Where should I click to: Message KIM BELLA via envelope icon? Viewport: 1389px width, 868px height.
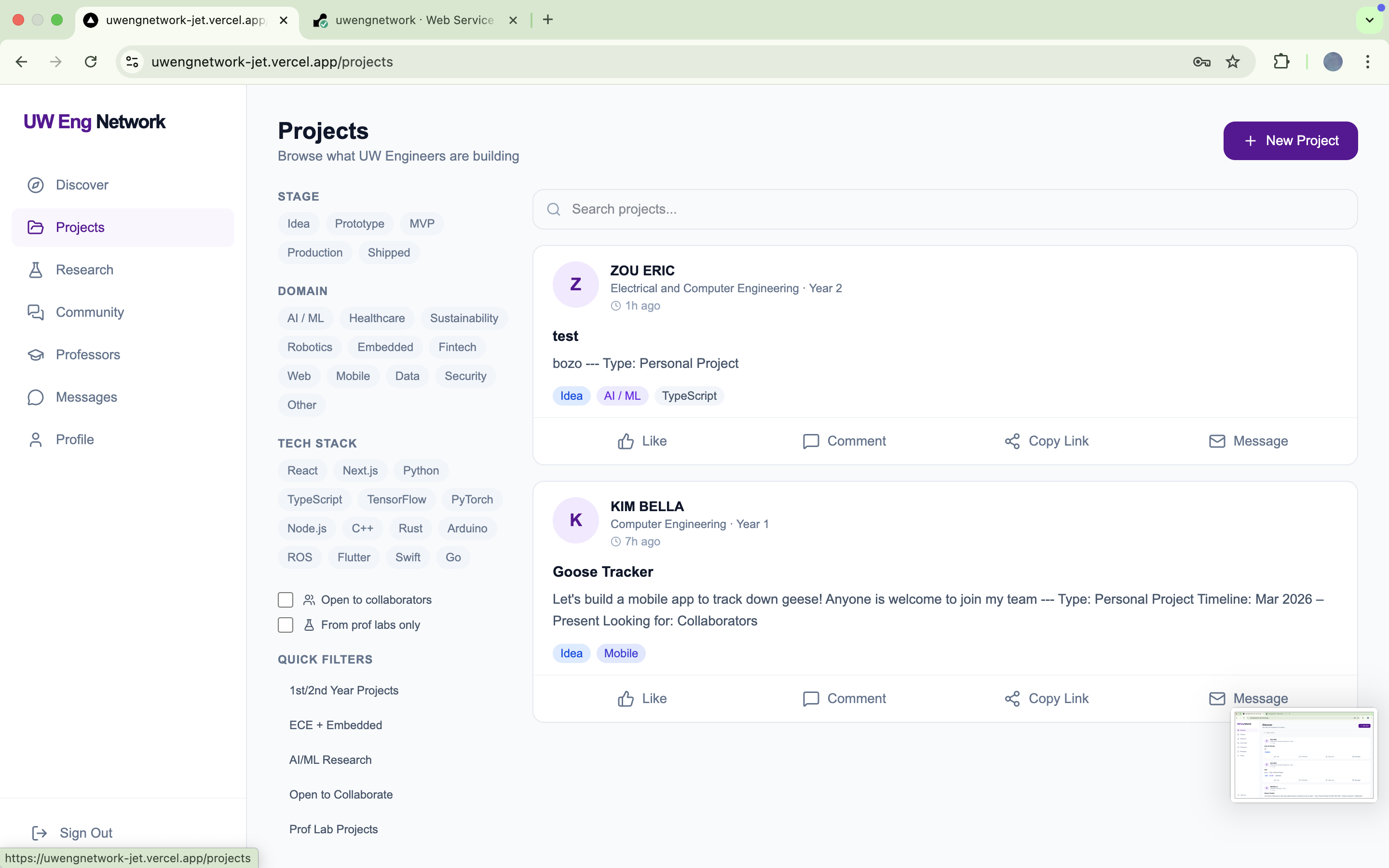click(x=1217, y=699)
